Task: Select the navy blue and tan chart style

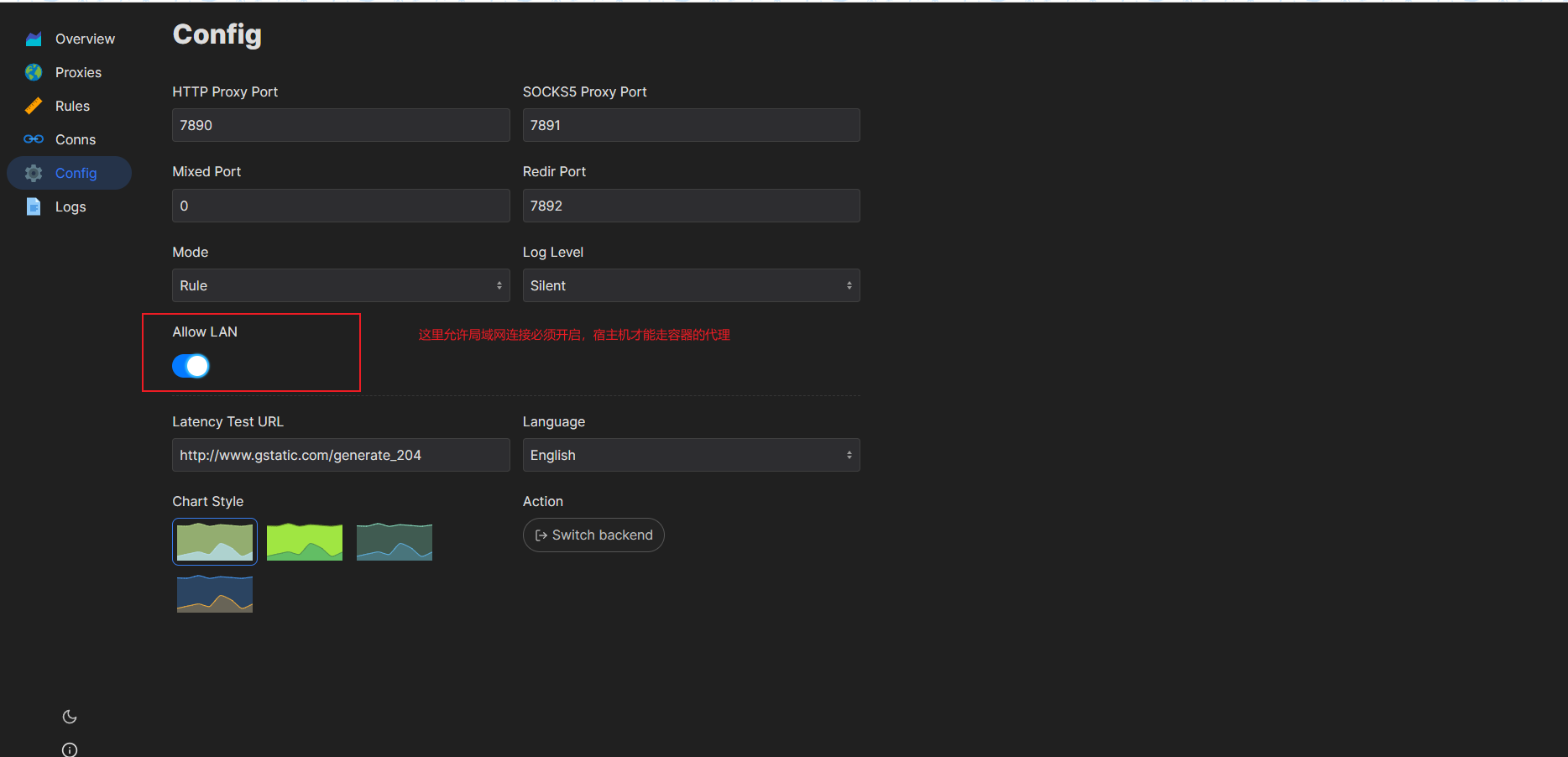Action: pyautogui.click(x=215, y=593)
